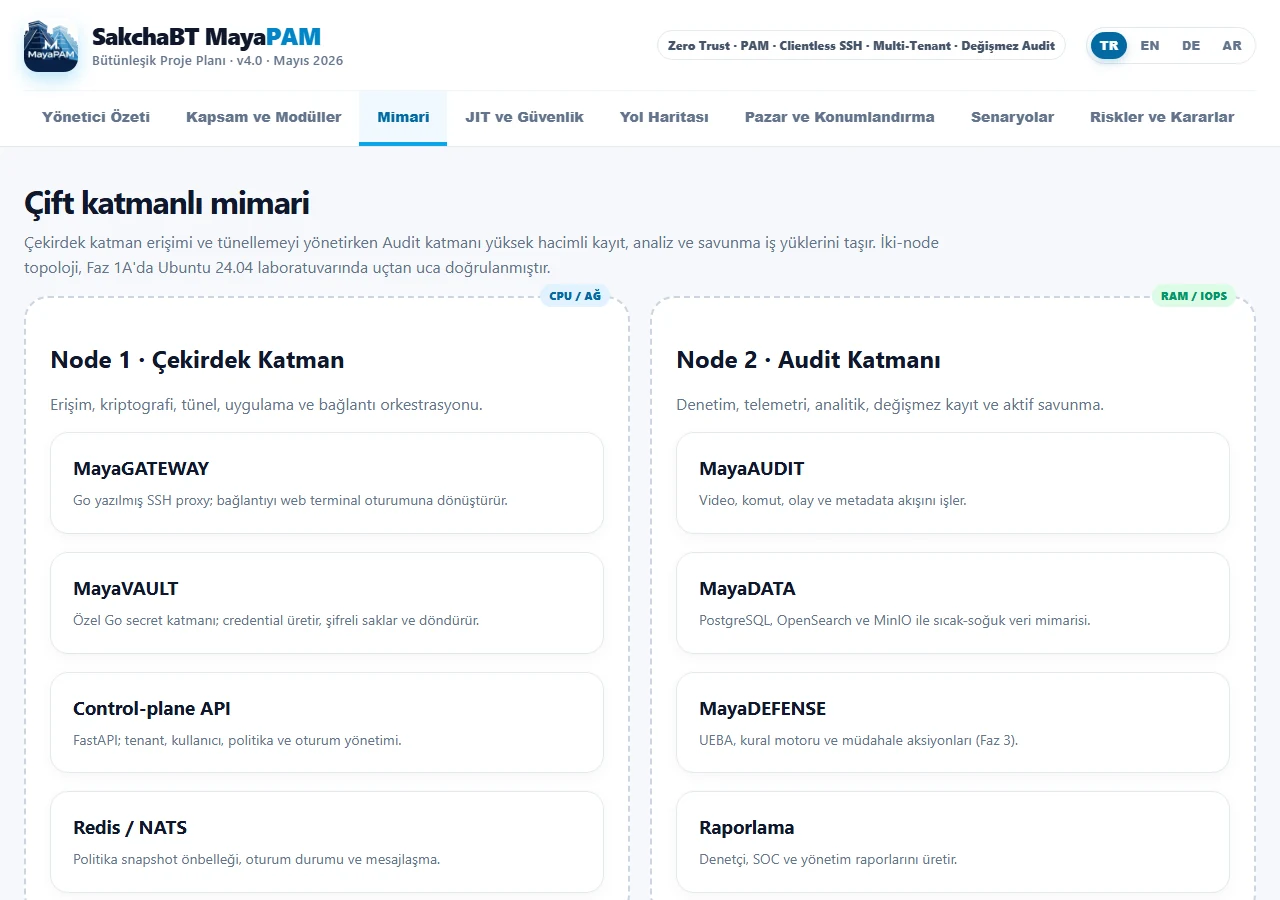Click 'Erişim, kriptografi, tünel' subtitle
The height and width of the screenshot is (900, 1280).
click(267, 405)
